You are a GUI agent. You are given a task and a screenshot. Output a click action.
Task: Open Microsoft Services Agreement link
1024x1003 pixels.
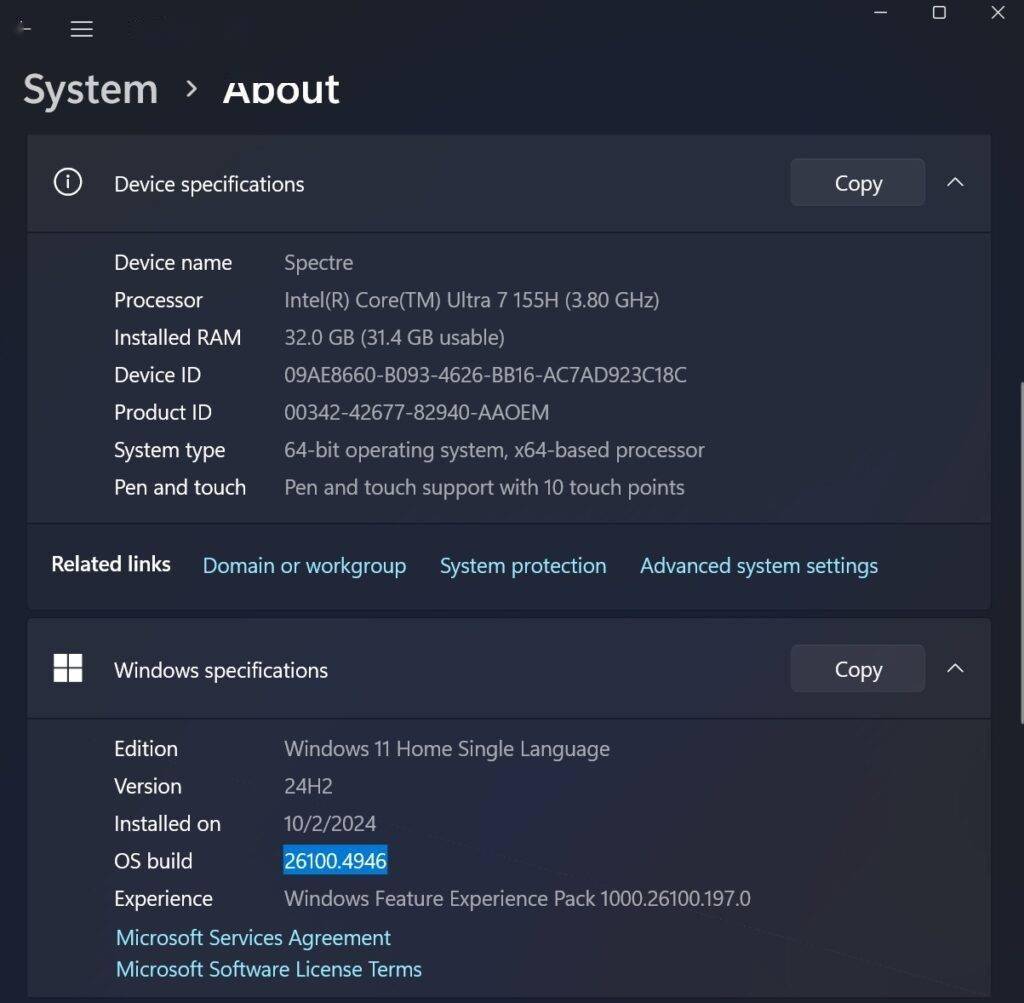[x=253, y=938]
